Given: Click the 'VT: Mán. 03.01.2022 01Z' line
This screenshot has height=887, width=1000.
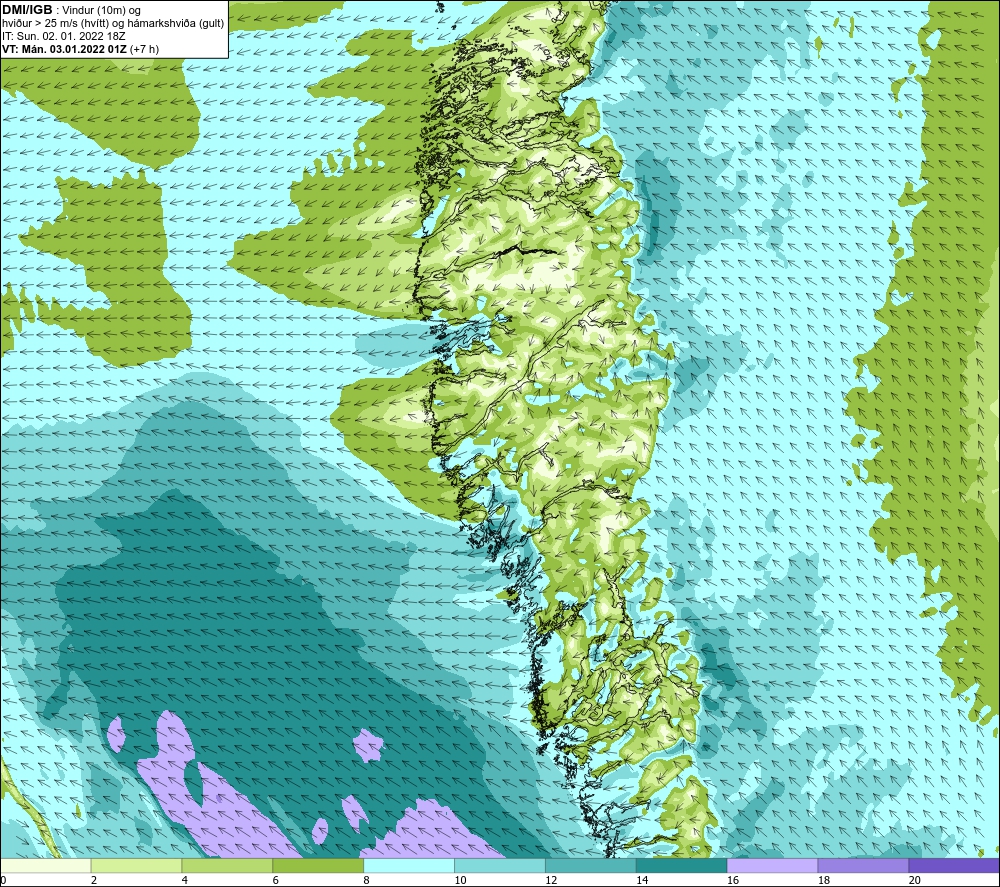Looking at the screenshot, I should 64,49.
